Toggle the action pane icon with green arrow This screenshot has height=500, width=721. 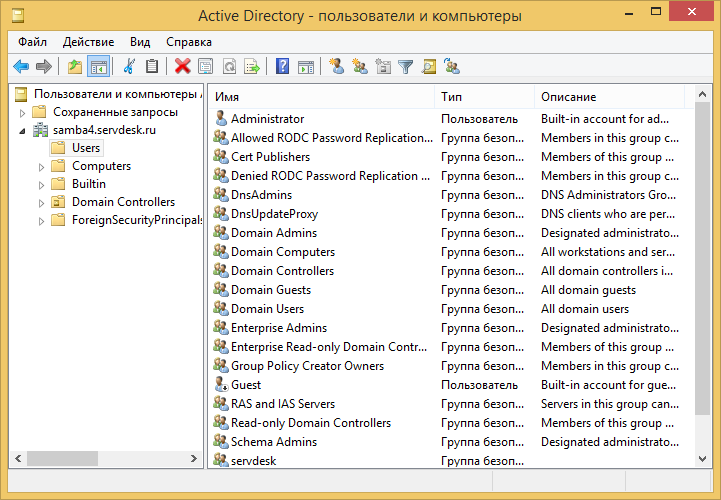306,67
